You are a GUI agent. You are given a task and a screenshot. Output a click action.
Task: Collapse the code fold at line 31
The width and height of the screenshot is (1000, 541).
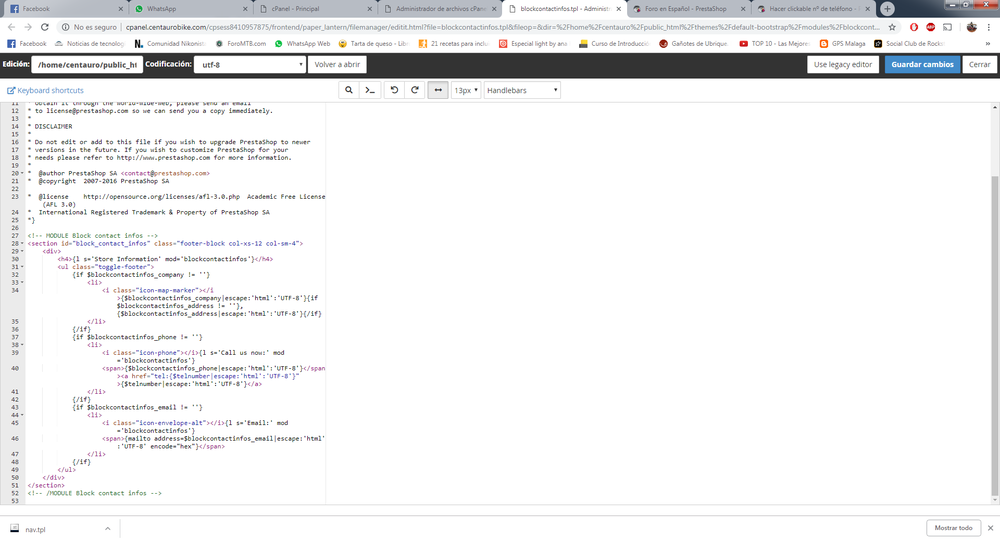pos(22,267)
